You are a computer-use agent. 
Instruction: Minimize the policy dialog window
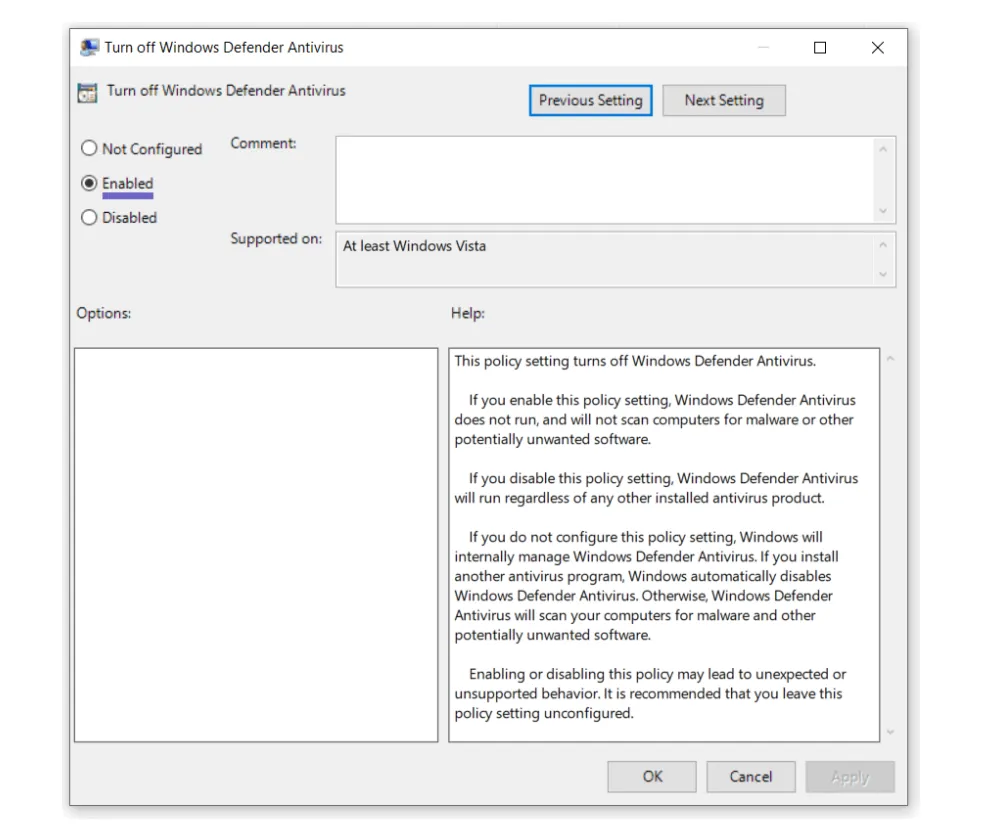(763, 48)
